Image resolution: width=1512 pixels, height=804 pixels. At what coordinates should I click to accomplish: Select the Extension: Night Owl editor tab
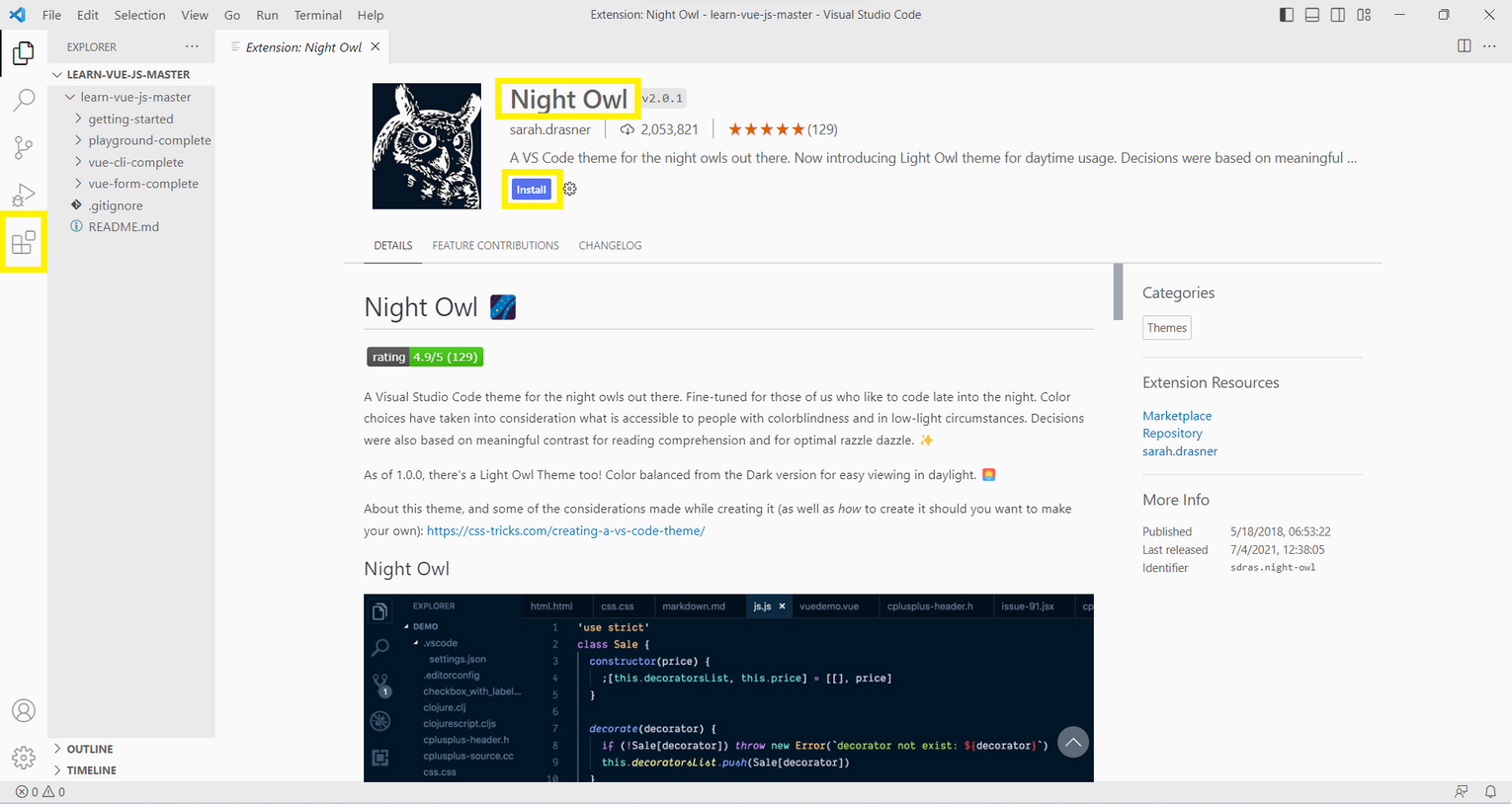[303, 46]
